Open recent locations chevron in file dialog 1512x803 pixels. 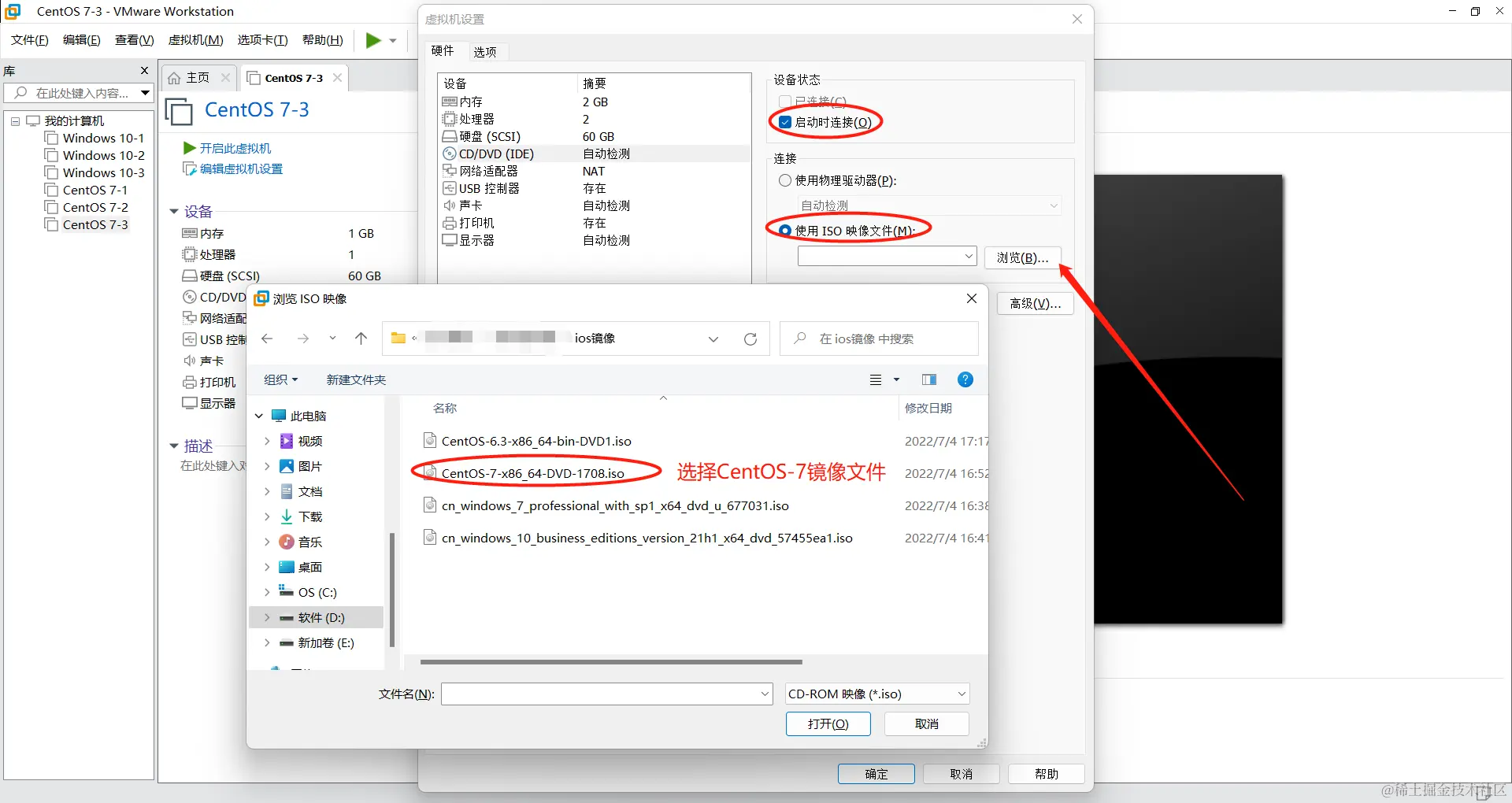(332, 339)
